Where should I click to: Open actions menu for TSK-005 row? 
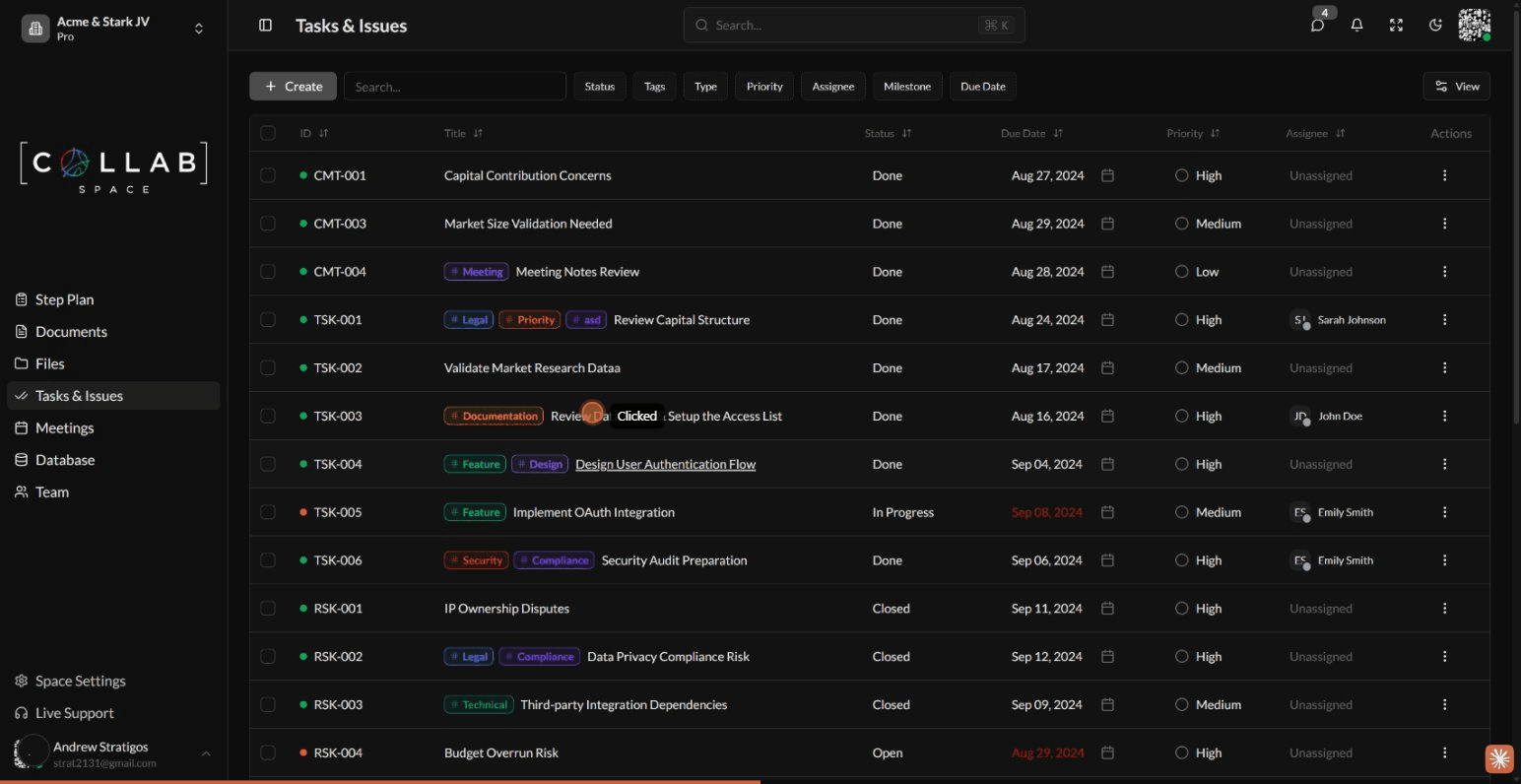(1444, 512)
